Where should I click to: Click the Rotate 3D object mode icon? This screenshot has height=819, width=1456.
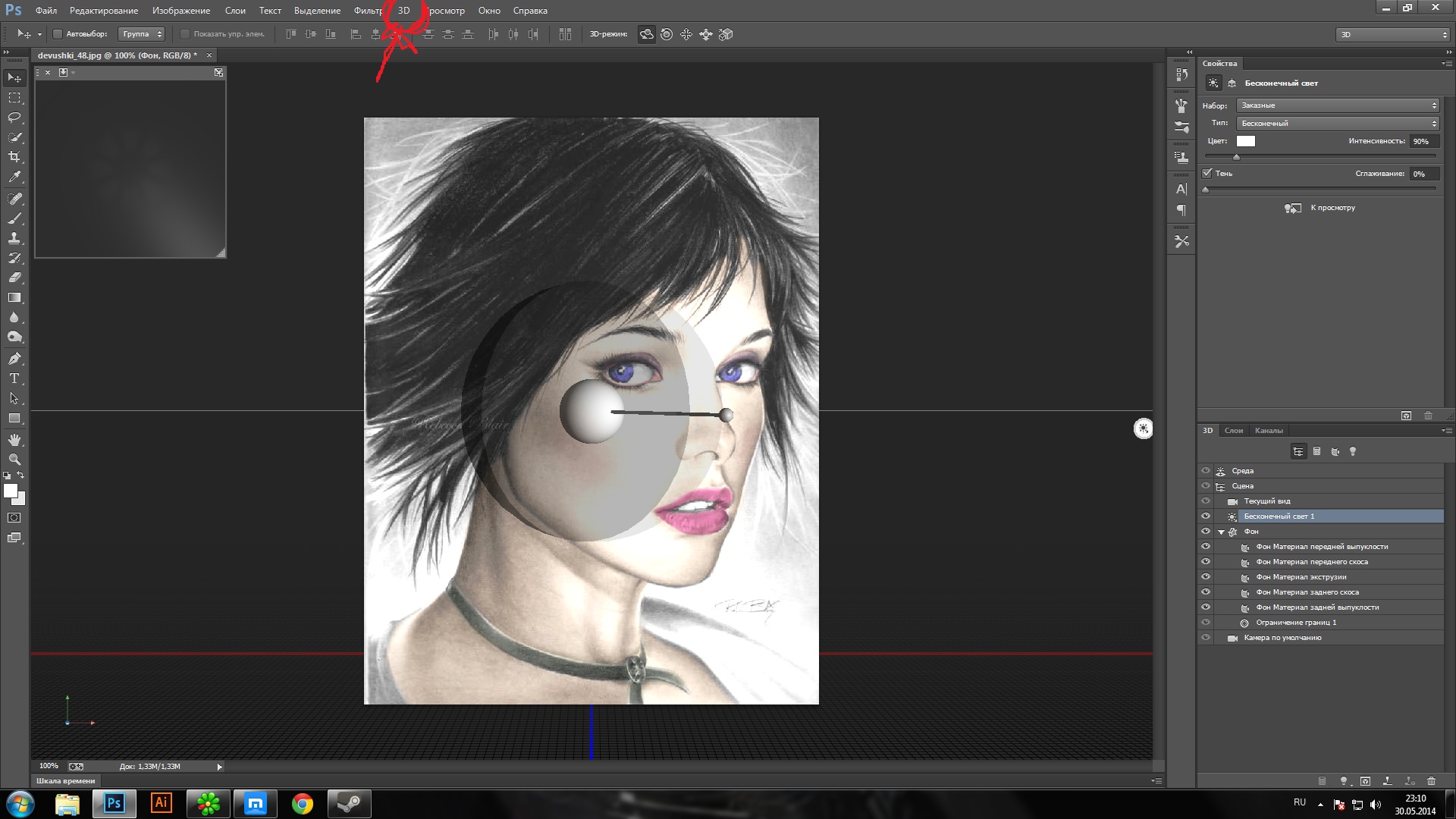coord(646,34)
